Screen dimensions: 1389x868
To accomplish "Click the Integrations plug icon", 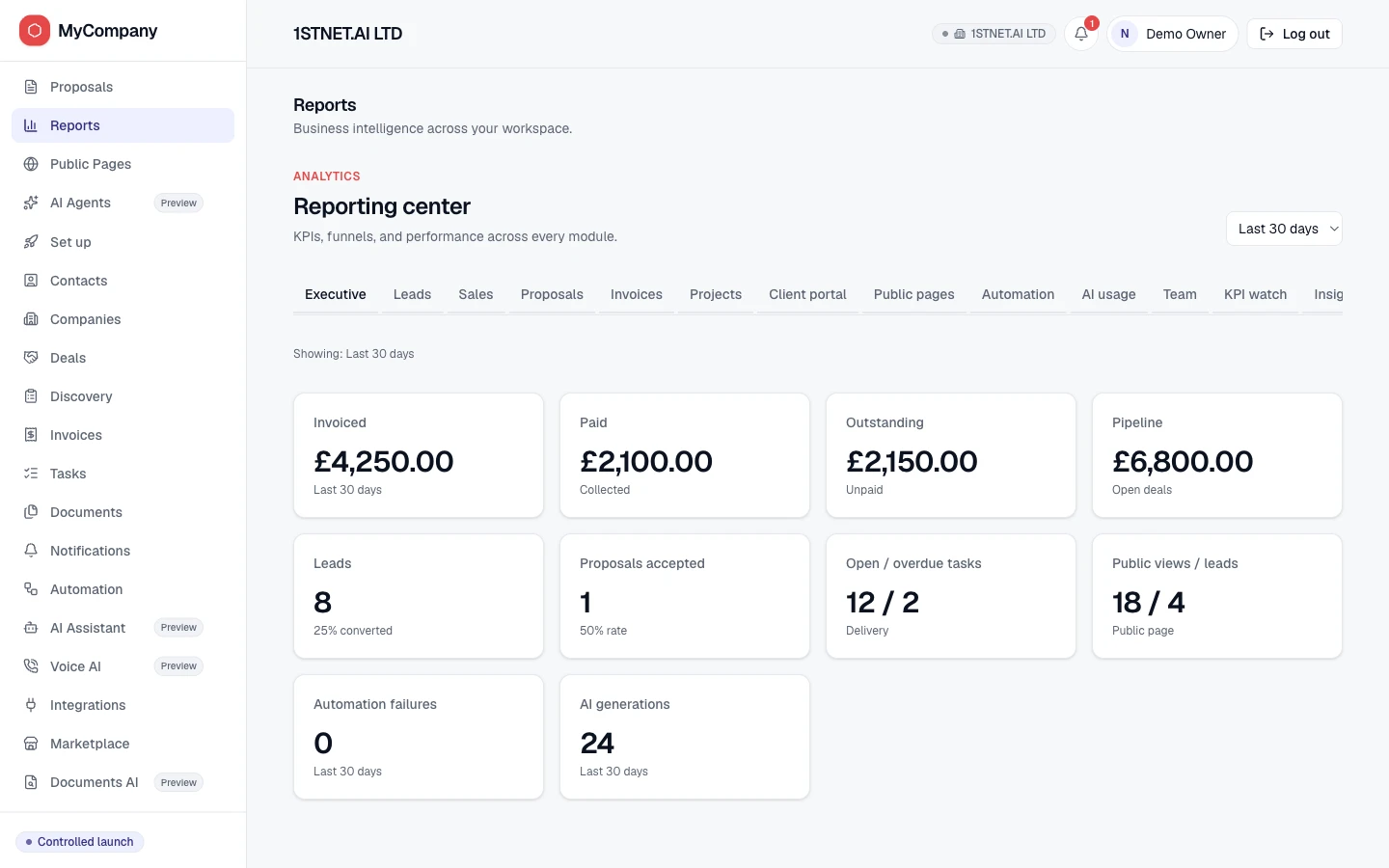I will [x=31, y=705].
